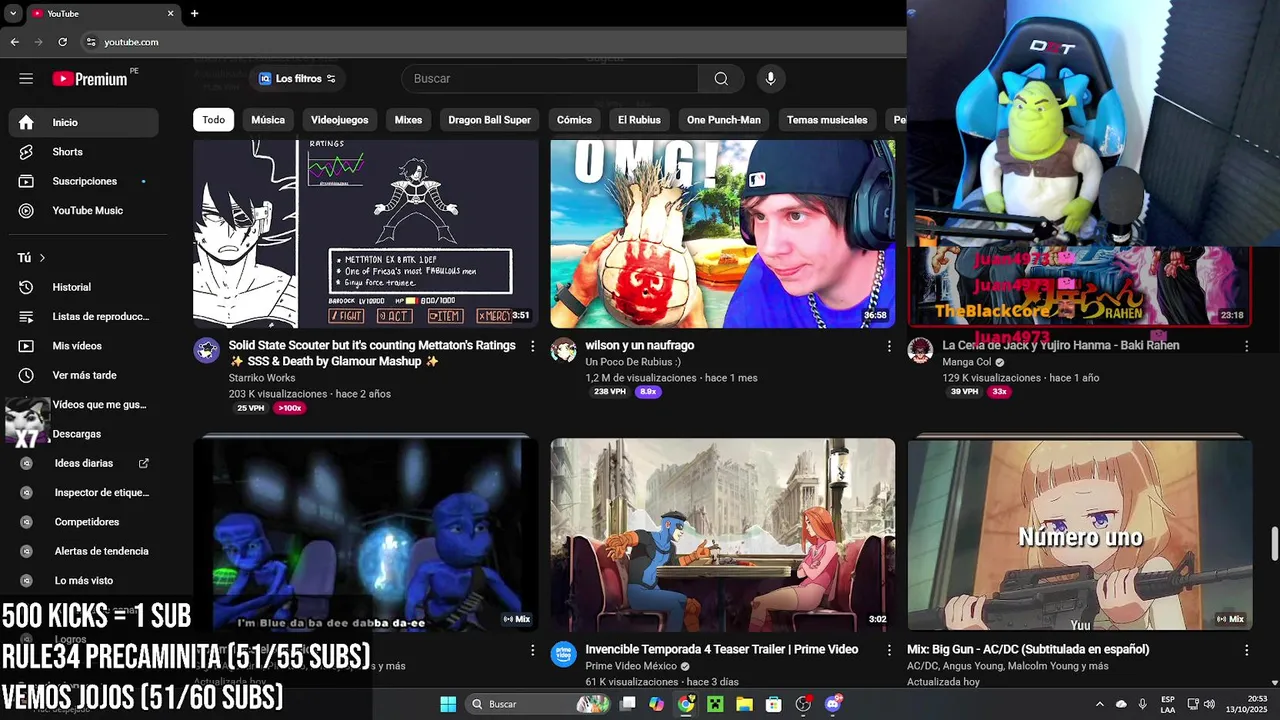The image size is (1280, 720).
Task: Select the Temas musicales filter chip
Action: 827,120
